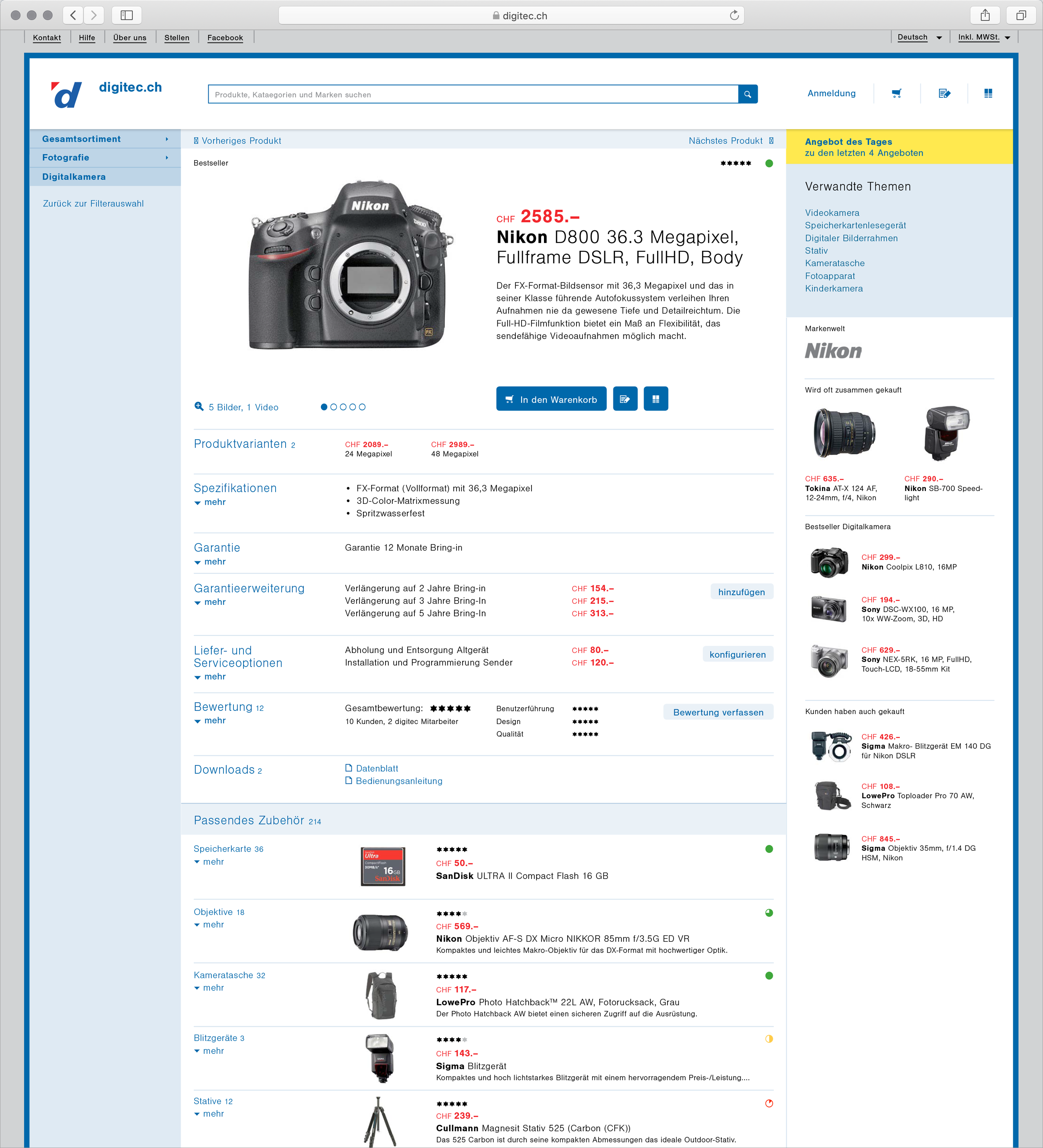Open Nikon SB-700 Speedlight thumbnail
1043x1148 pixels.
point(947,433)
